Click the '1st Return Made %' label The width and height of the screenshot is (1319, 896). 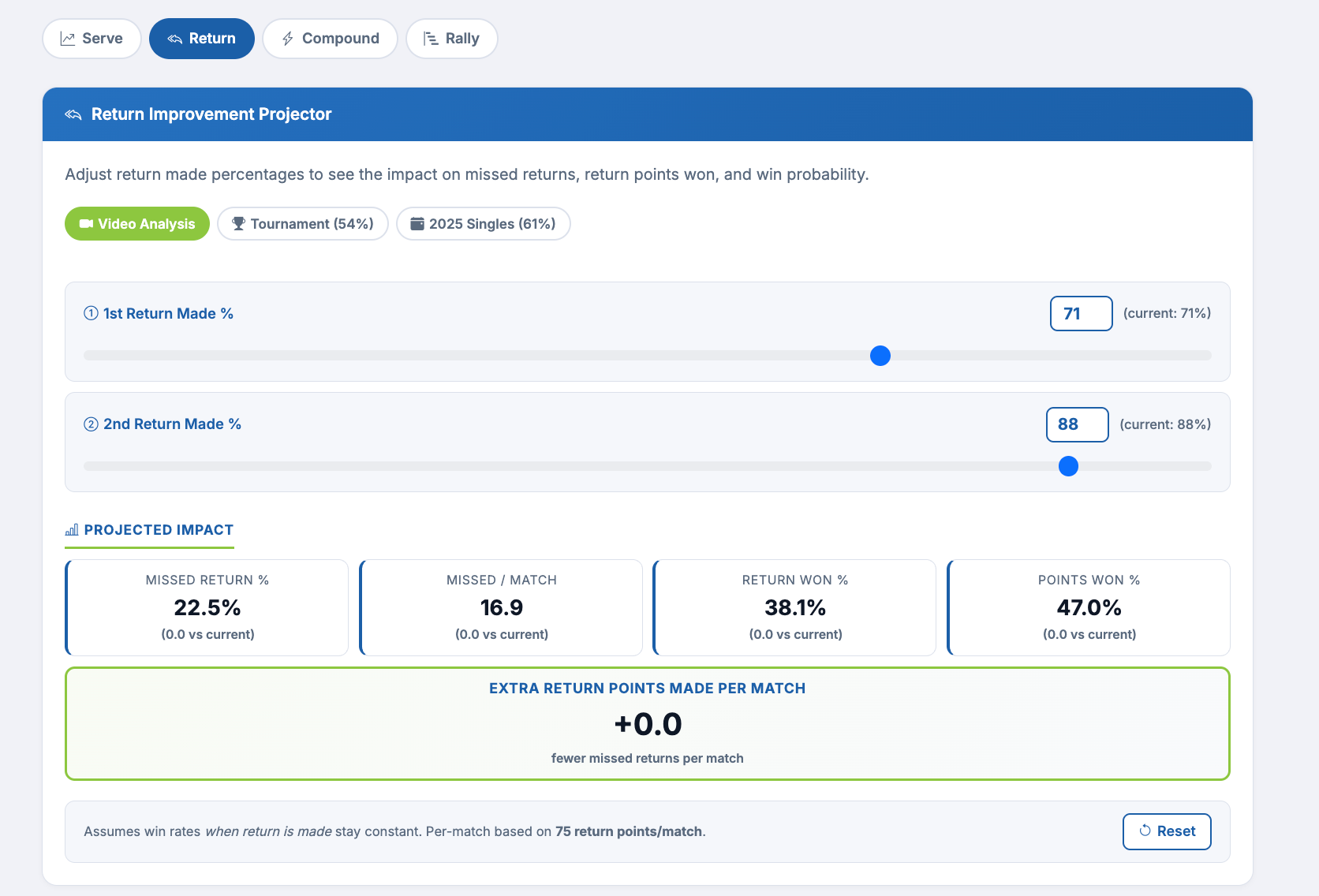168,313
